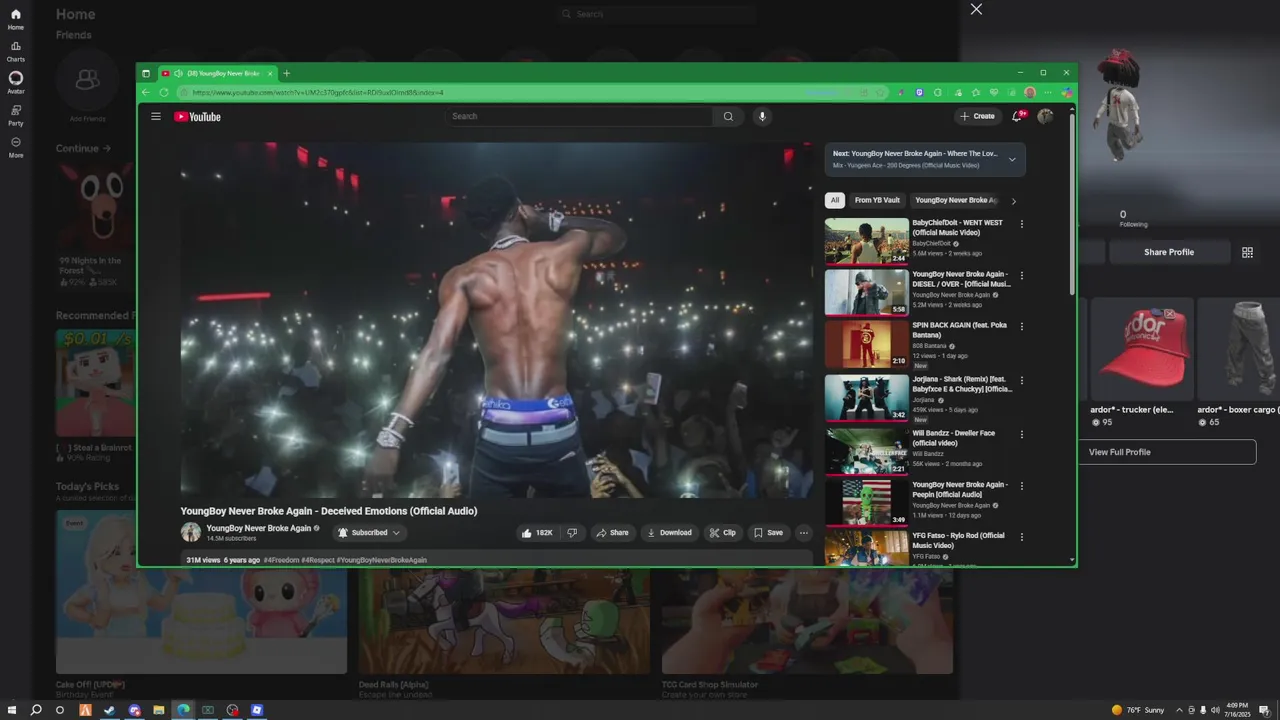Select the YoungBoy Never Broke Again chip
This screenshot has width=1280, height=720.
[955, 200]
